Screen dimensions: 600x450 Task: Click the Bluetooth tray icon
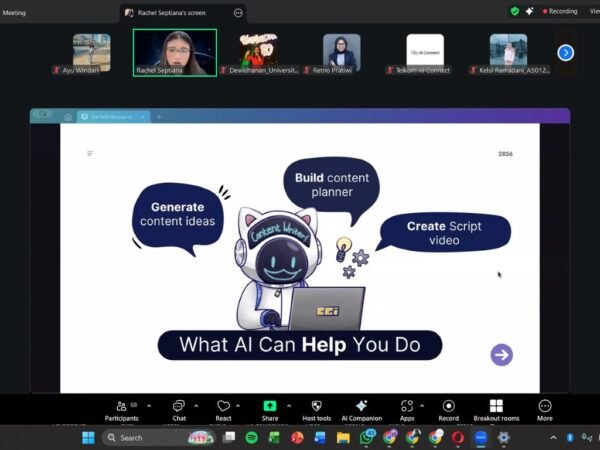[x=570, y=437]
